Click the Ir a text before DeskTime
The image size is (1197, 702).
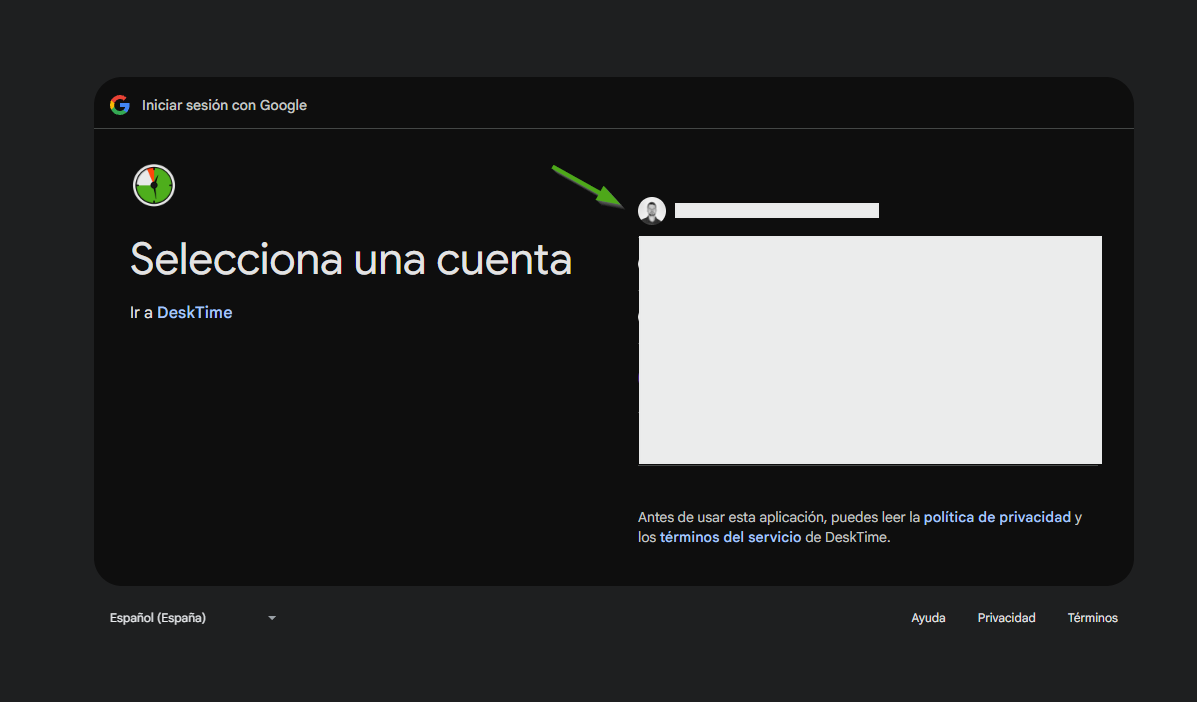tap(141, 312)
